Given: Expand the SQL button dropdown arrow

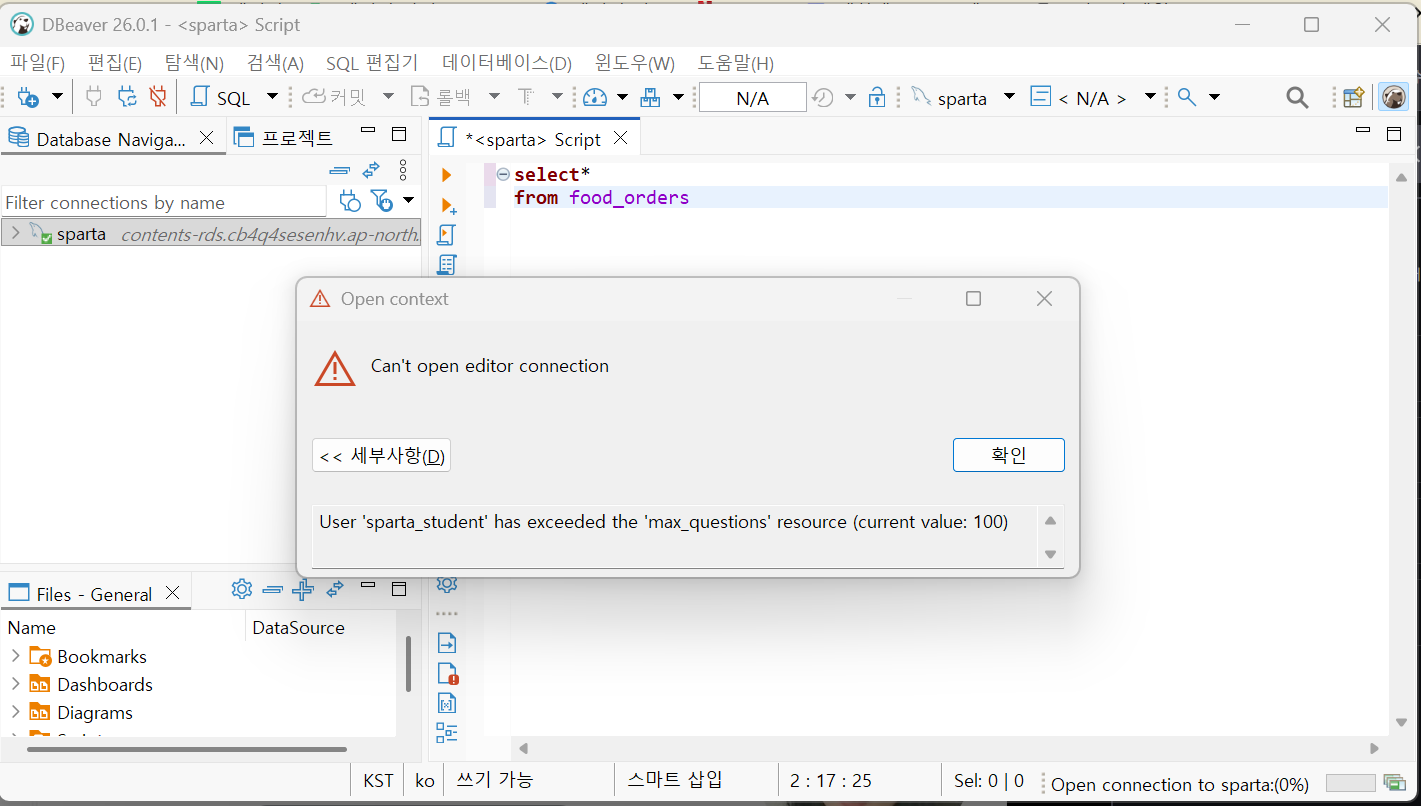Looking at the screenshot, I should coord(272,97).
